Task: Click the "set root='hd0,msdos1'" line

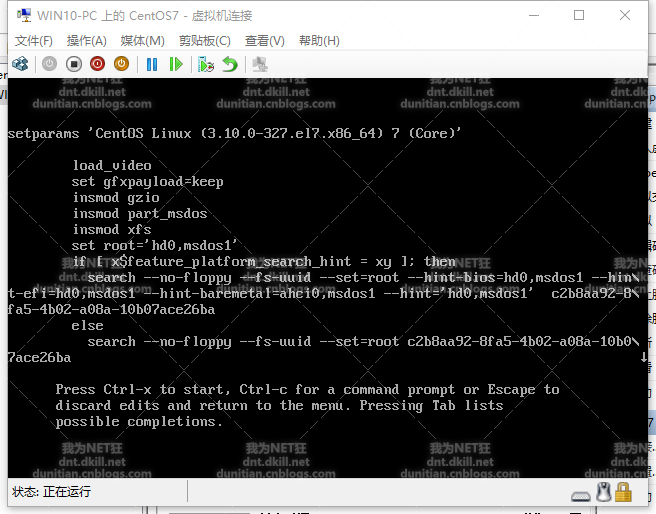Action: 154,245
